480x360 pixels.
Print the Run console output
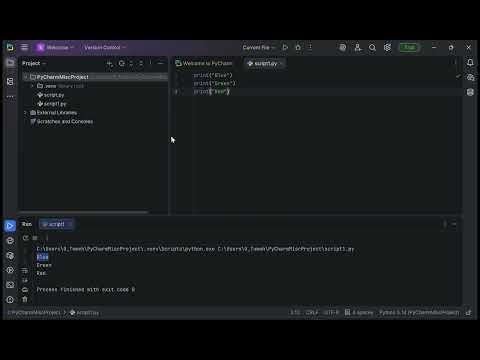click(25, 289)
